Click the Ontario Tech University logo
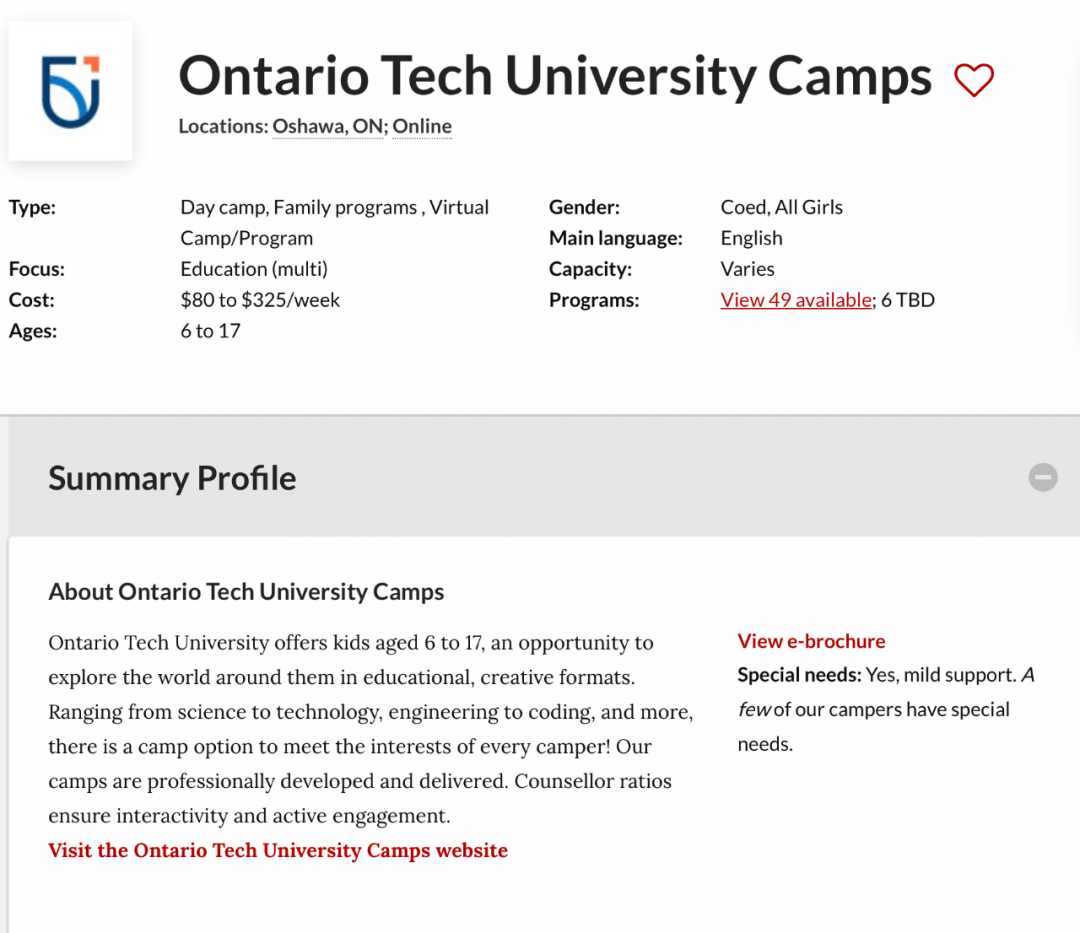The image size is (1080, 933). (70, 91)
